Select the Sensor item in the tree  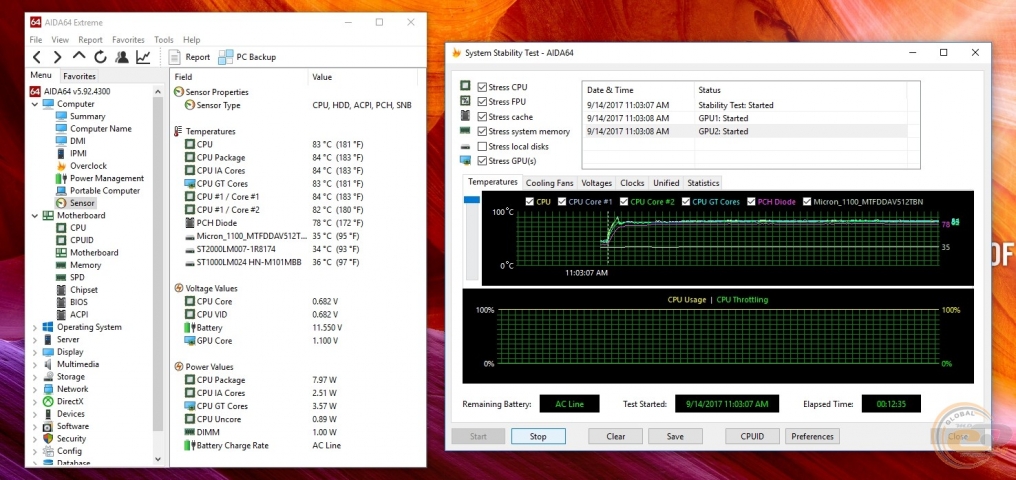[x=82, y=203]
